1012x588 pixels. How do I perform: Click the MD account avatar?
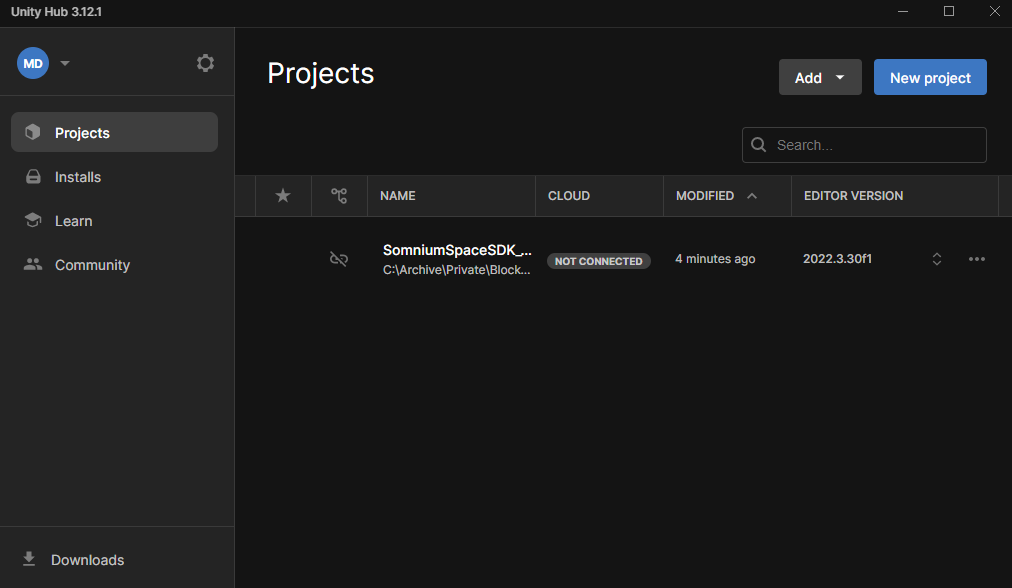[x=33, y=63]
